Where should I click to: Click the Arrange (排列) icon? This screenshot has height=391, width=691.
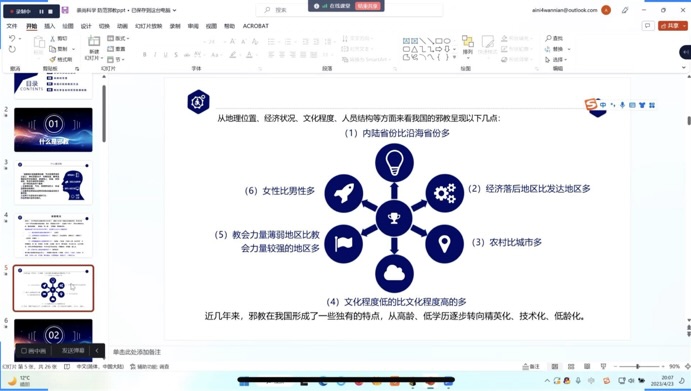click(x=468, y=41)
